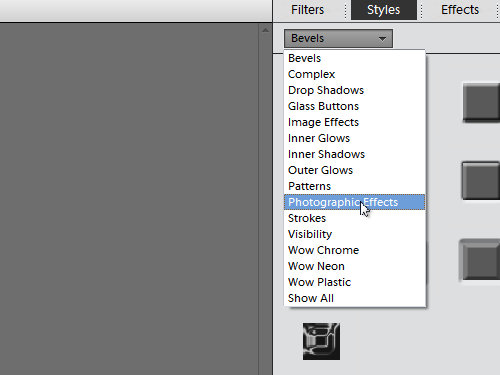
Task: Choose Strokes style category
Action: [x=354, y=218]
